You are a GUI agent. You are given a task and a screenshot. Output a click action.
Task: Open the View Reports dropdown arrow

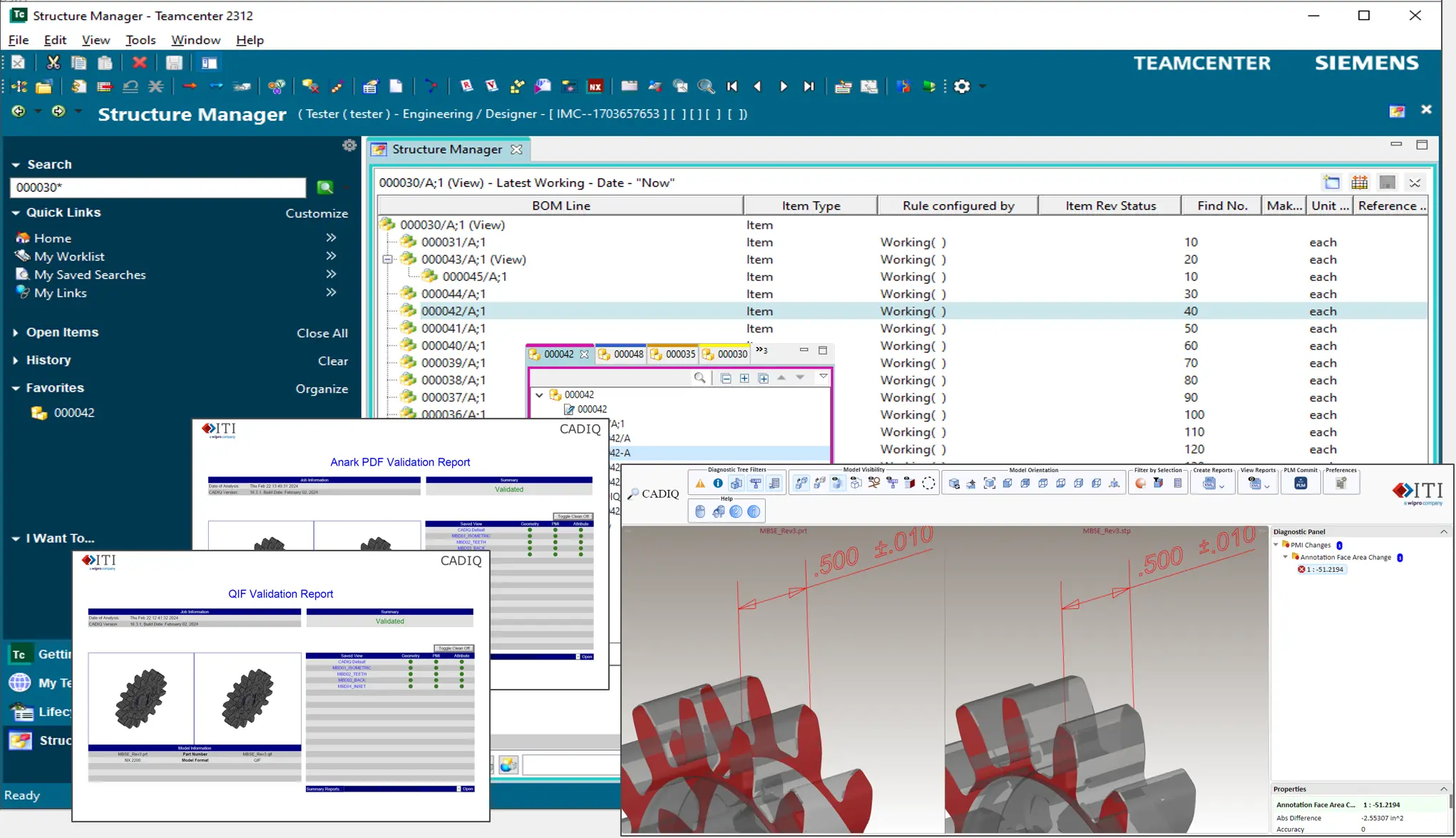coord(1266,486)
